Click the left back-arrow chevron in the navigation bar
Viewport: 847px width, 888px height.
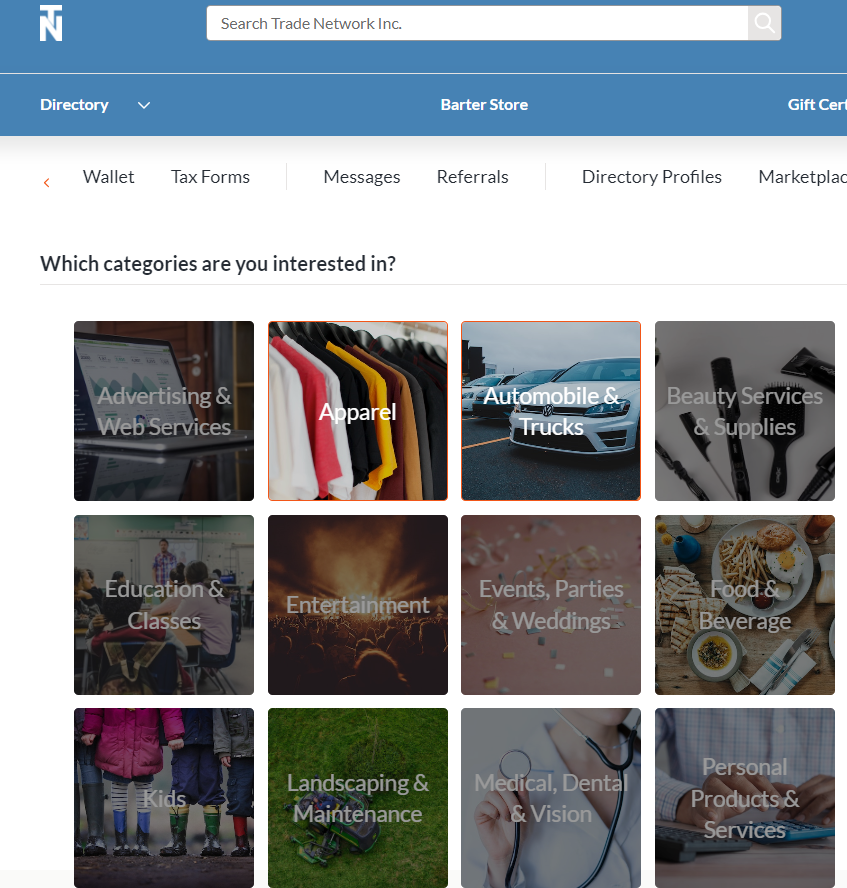pos(46,182)
